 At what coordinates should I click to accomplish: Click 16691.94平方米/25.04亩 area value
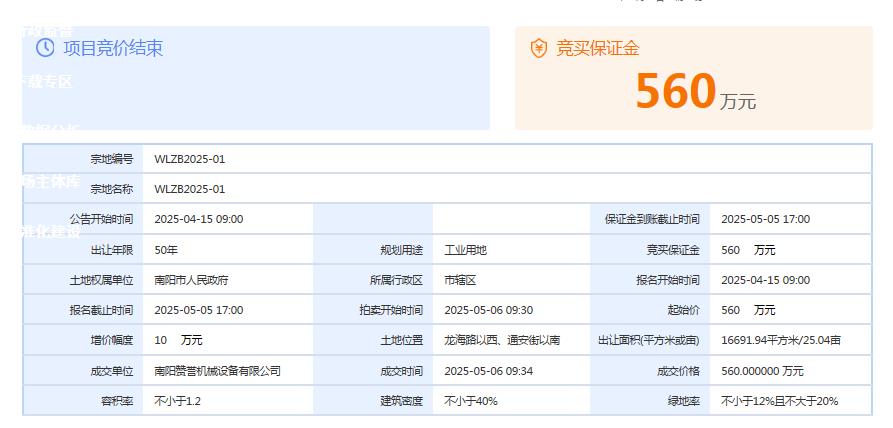(x=781, y=340)
